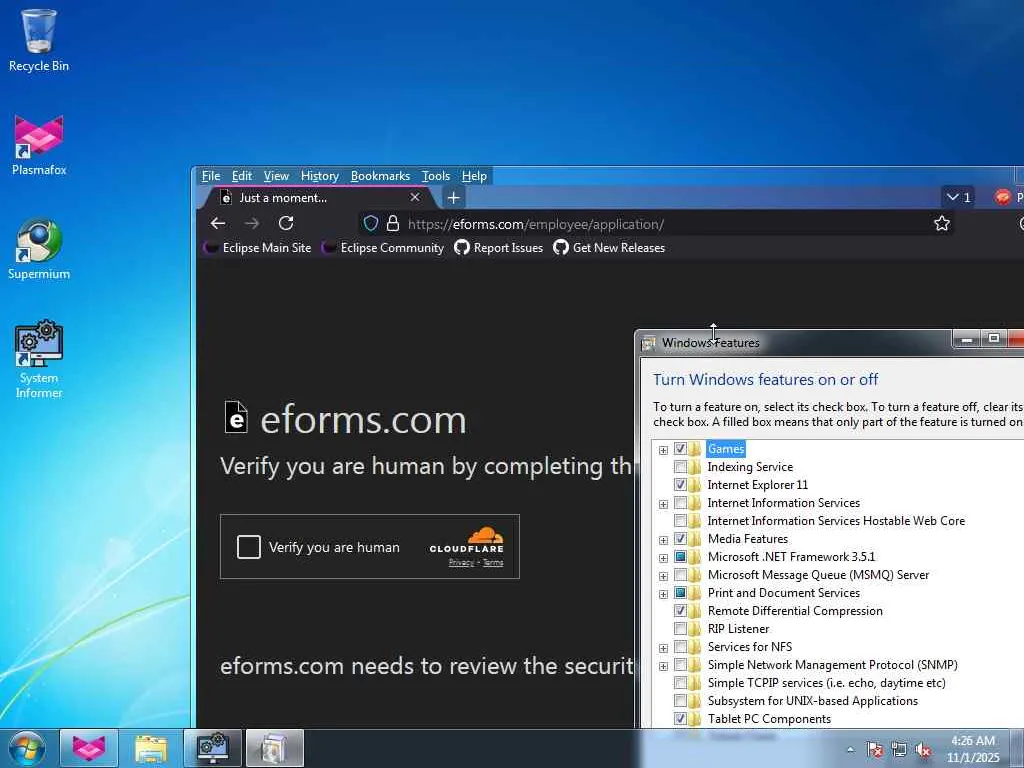
Task: Open Cloudflare Privacy link
Action: (x=461, y=562)
